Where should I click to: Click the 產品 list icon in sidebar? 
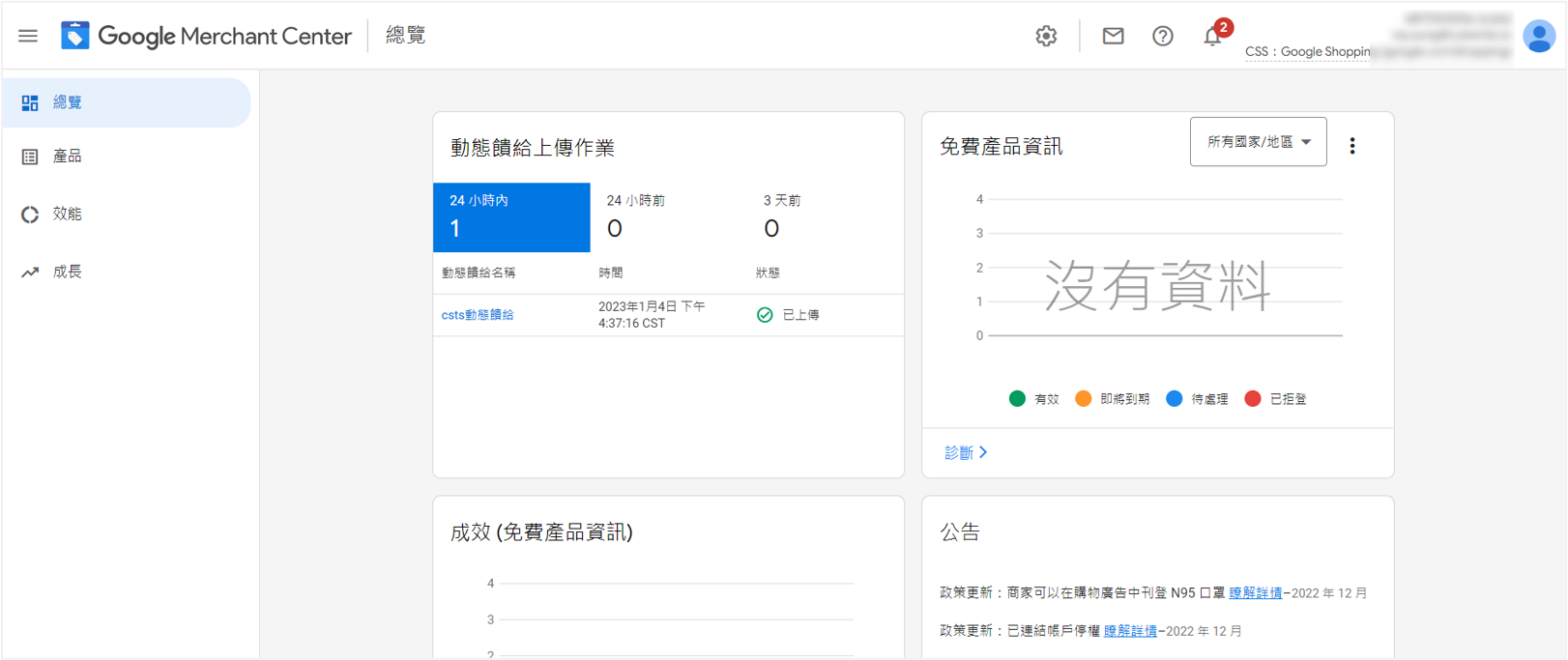point(30,157)
